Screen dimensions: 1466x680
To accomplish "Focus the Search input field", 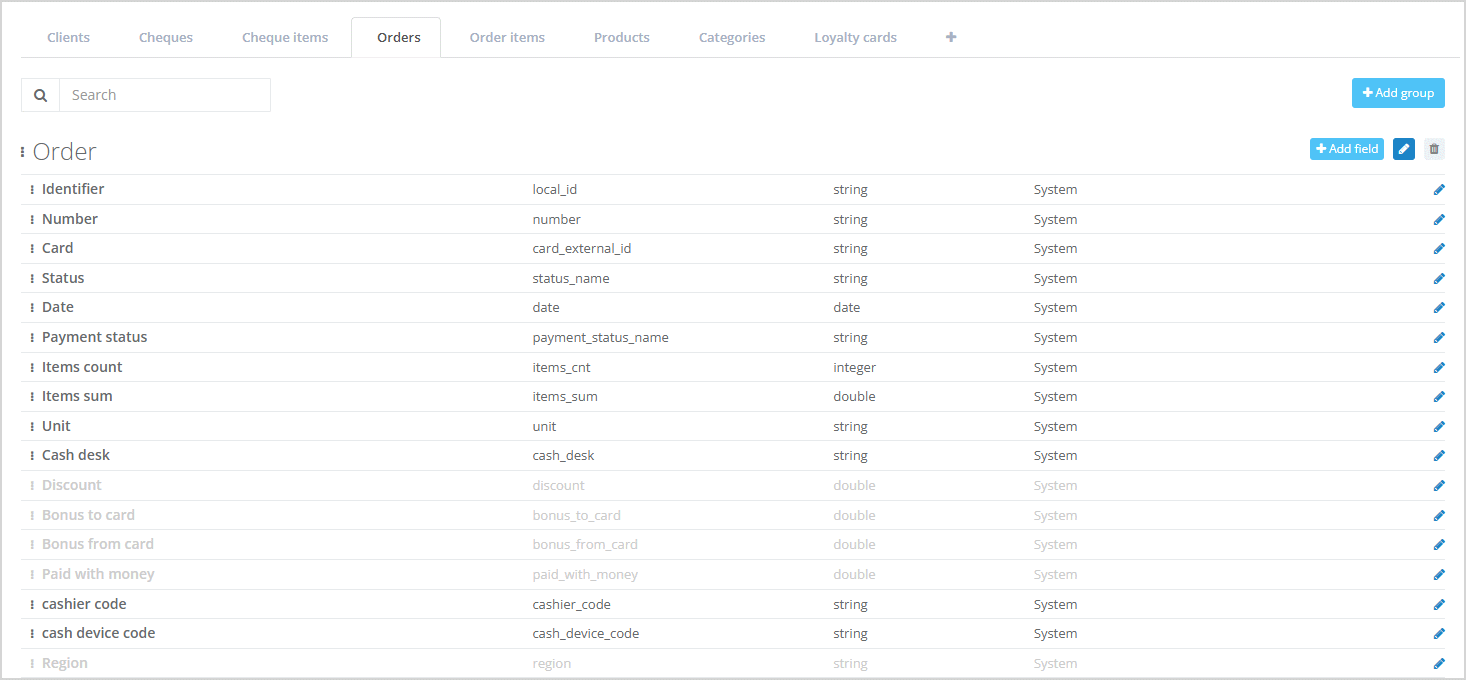I will click(x=165, y=95).
